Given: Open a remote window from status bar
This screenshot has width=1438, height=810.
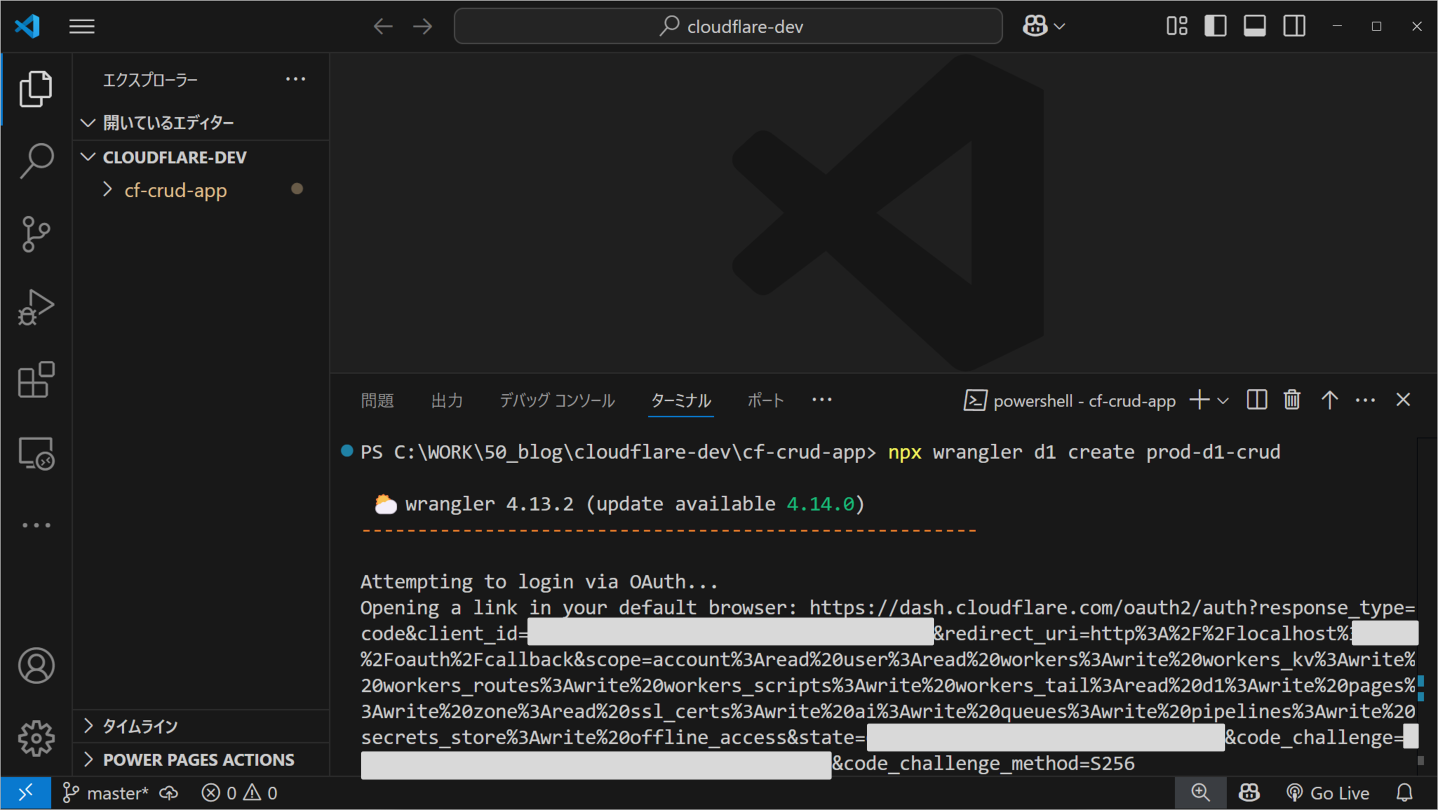Looking at the screenshot, I should (25, 792).
